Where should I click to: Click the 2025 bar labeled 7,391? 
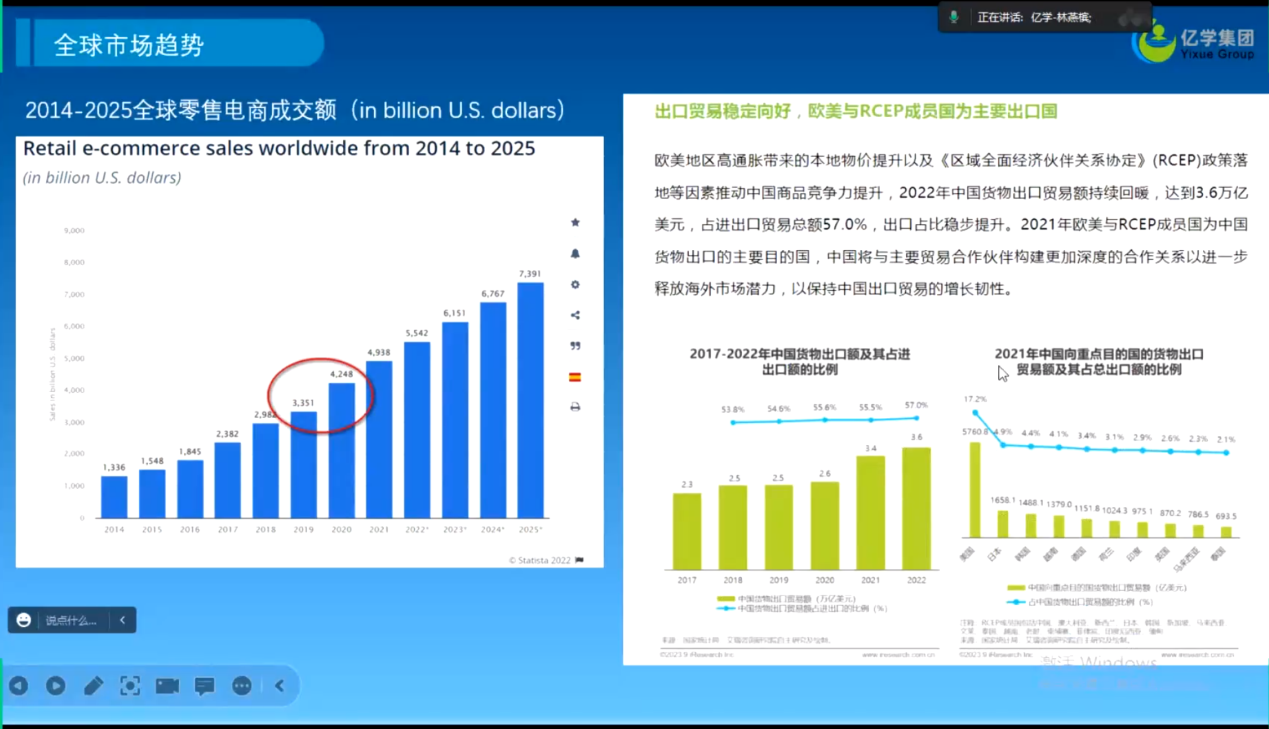coord(530,400)
